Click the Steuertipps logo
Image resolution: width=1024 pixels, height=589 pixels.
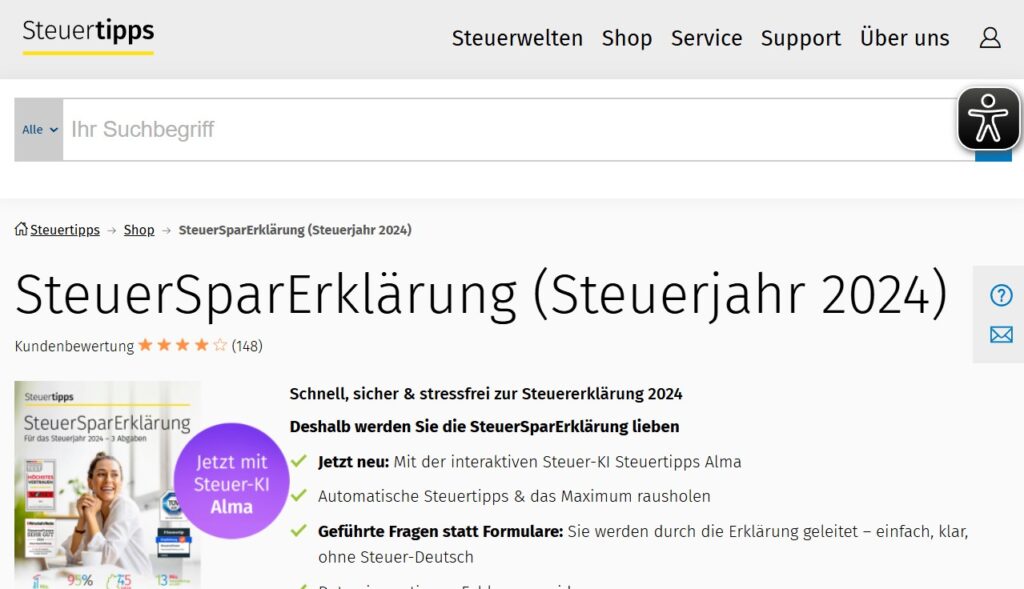coord(87,32)
